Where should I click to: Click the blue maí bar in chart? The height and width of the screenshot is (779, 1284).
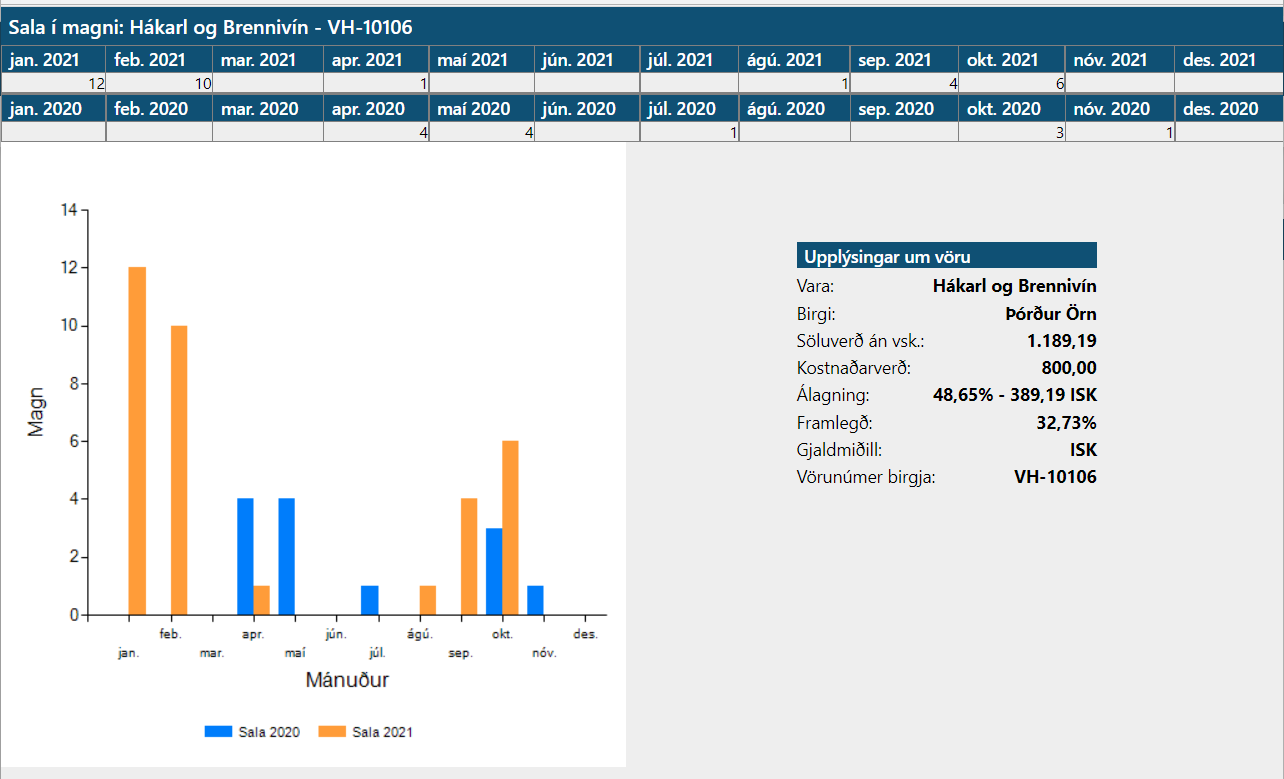pos(287,556)
